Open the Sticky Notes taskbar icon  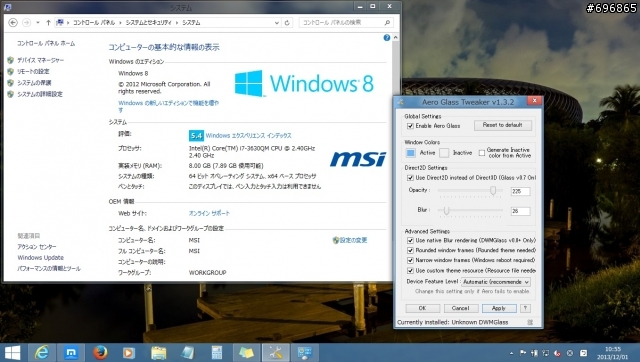coord(246,352)
